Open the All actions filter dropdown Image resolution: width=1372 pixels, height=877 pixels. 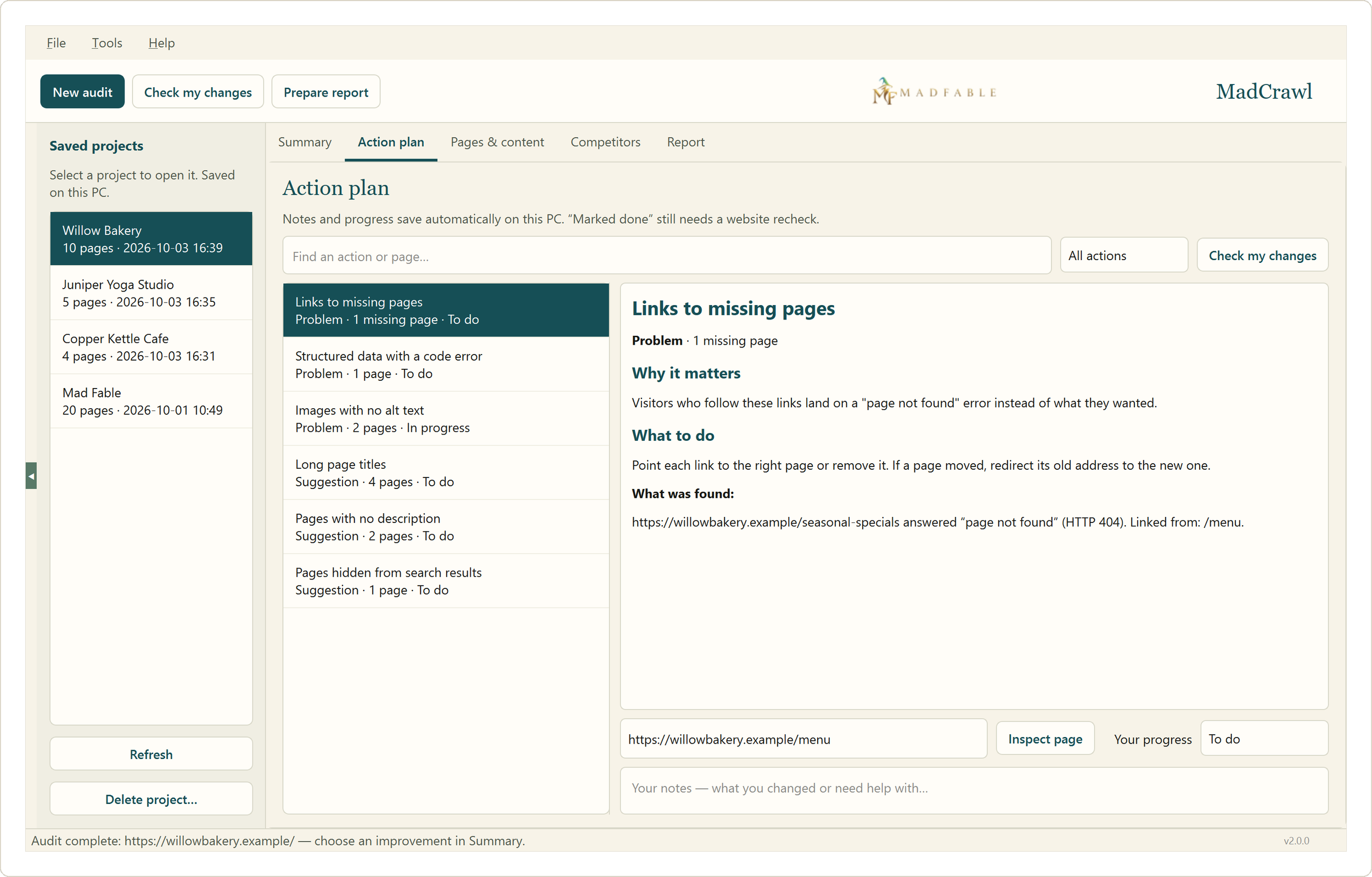pyautogui.click(x=1123, y=256)
